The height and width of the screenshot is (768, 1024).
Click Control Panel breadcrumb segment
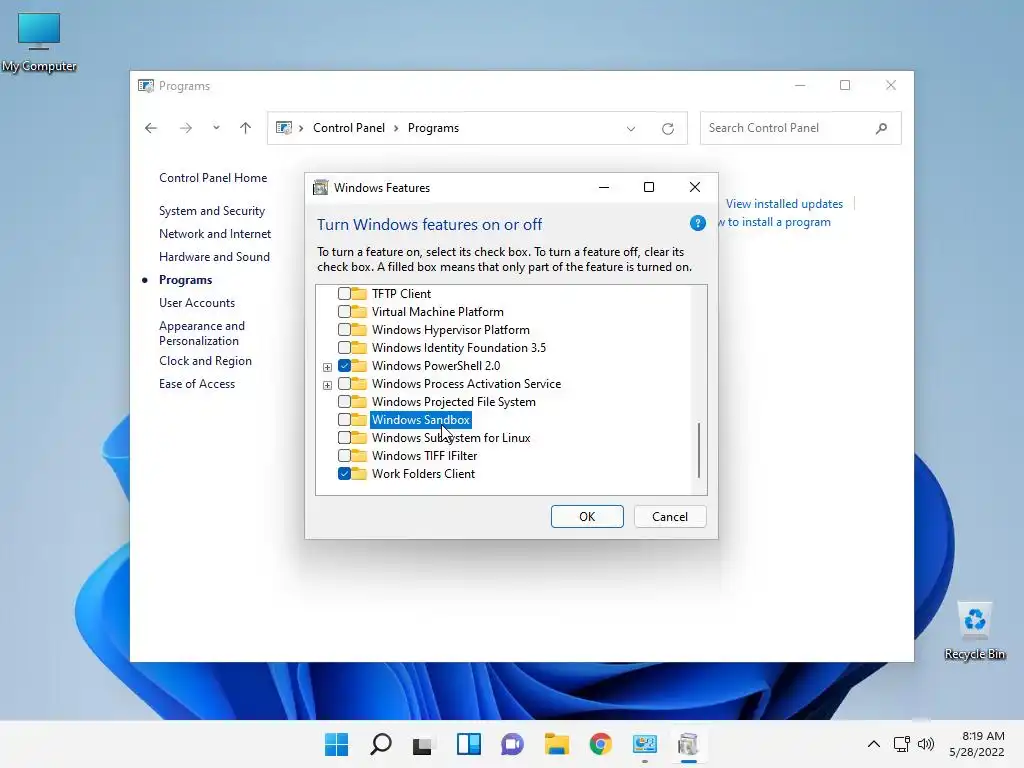point(349,128)
